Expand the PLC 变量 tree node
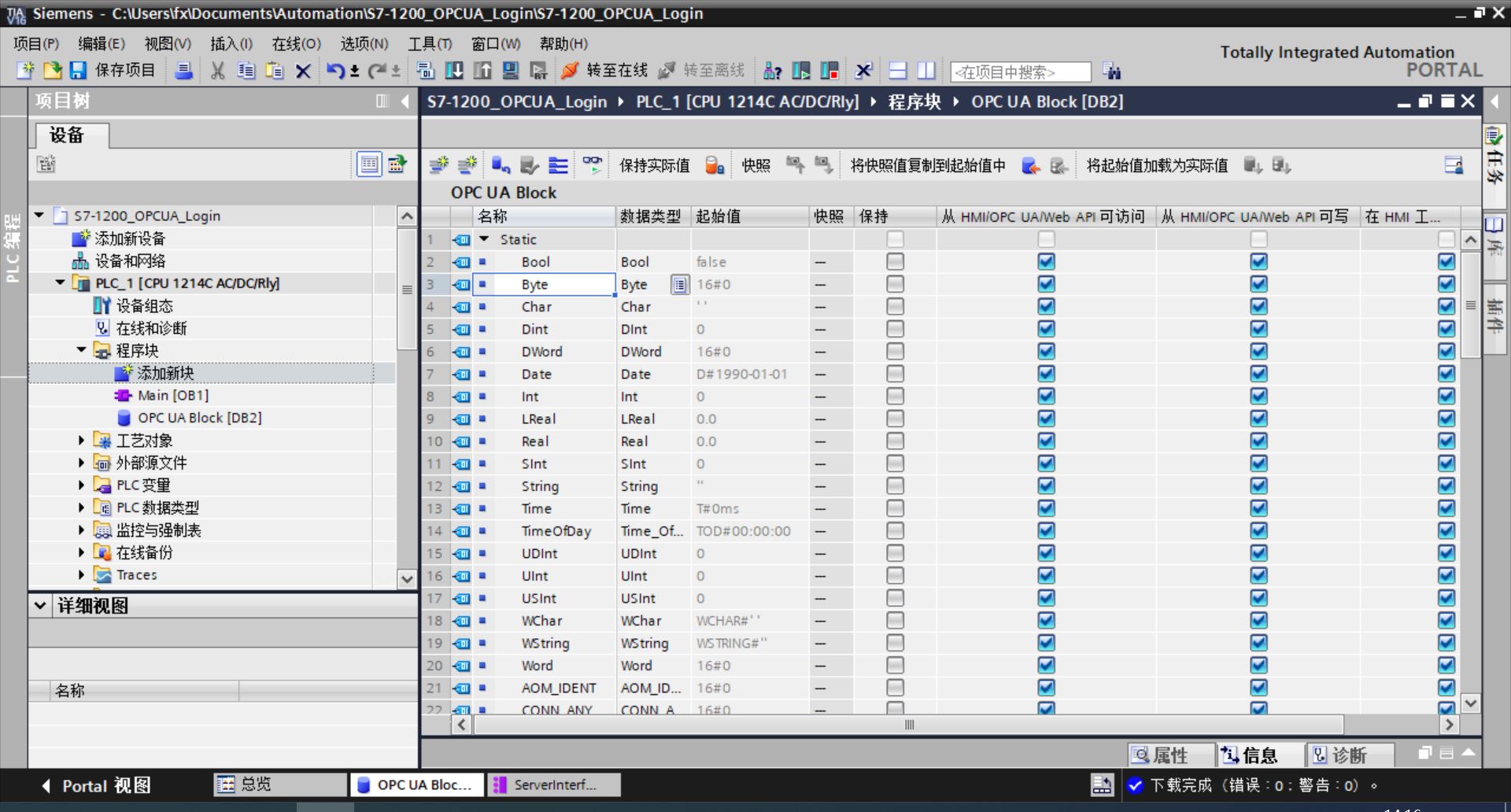Image resolution: width=1511 pixels, height=812 pixels. click(82, 485)
